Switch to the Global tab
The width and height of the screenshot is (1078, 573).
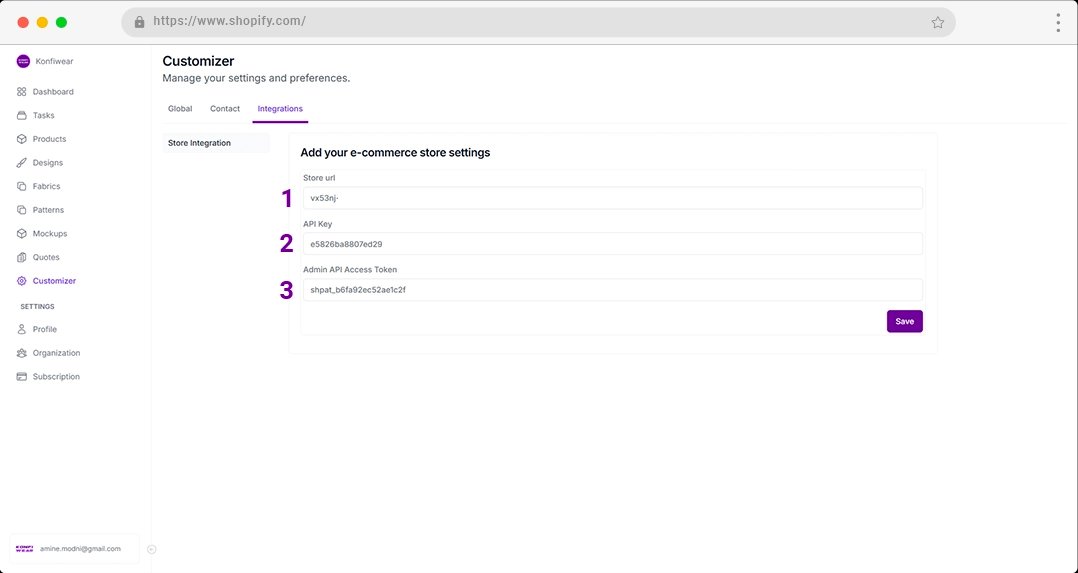pyautogui.click(x=180, y=108)
